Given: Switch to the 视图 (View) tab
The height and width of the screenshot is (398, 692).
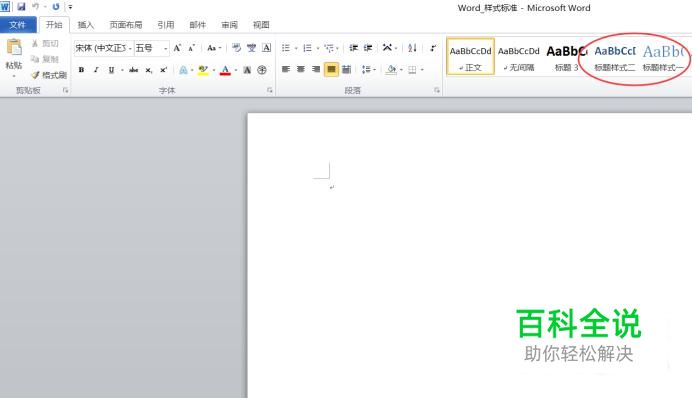Looking at the screenshot, I should pyautogui.click(x=261, y=25).
